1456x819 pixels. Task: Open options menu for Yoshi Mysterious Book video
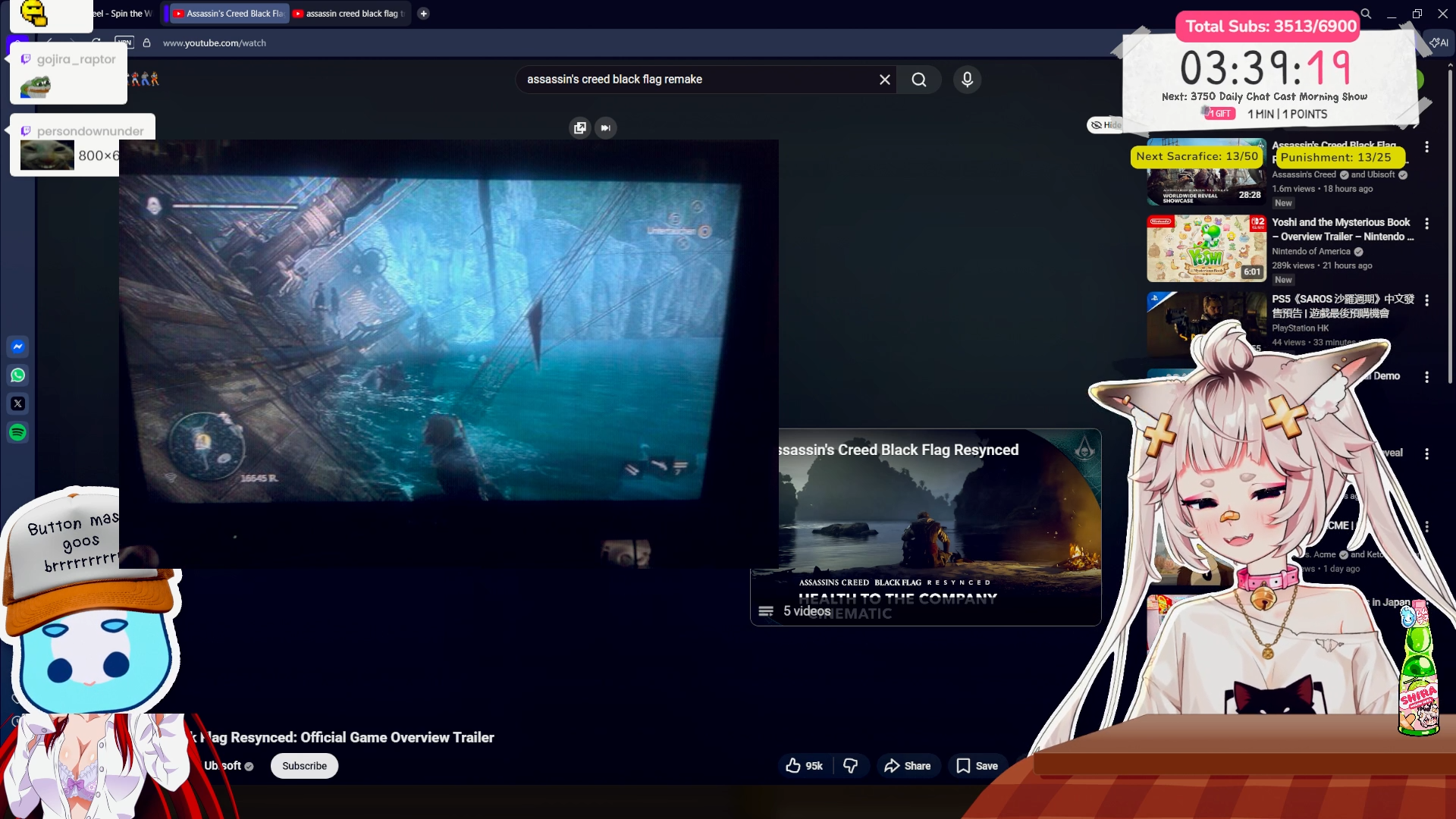pos(1426,224)
